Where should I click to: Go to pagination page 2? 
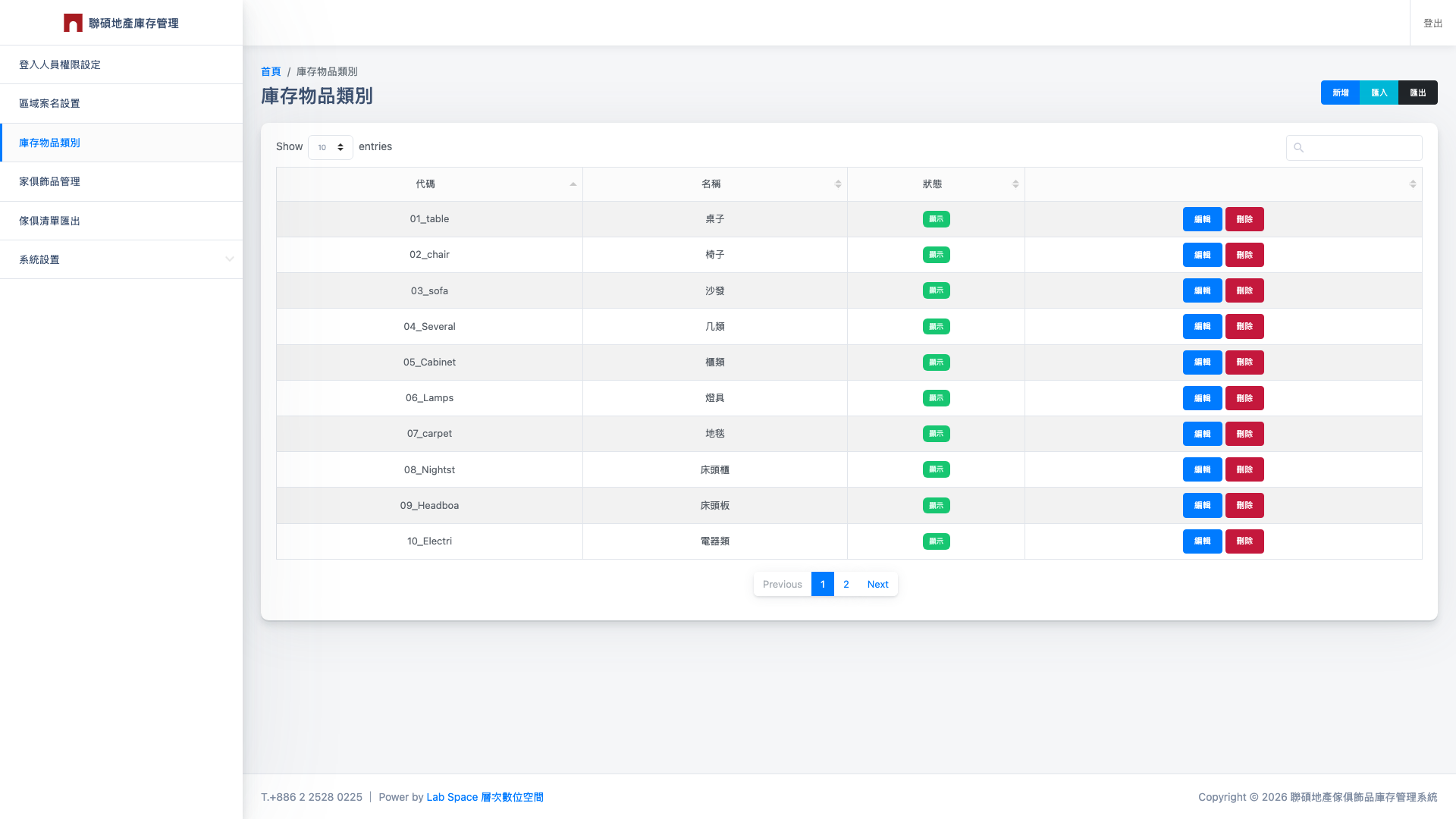point(846,584)
